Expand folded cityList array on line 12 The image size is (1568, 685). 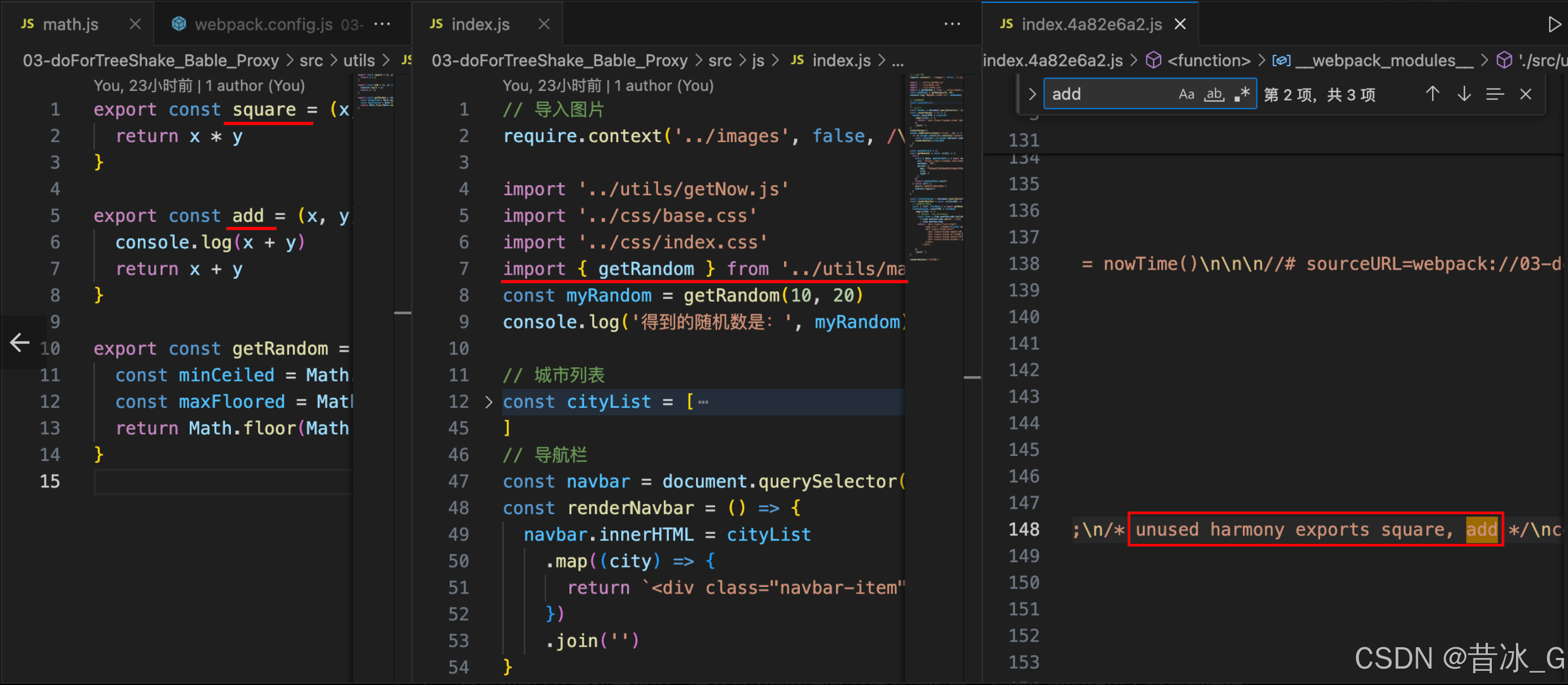pos(488,402)
